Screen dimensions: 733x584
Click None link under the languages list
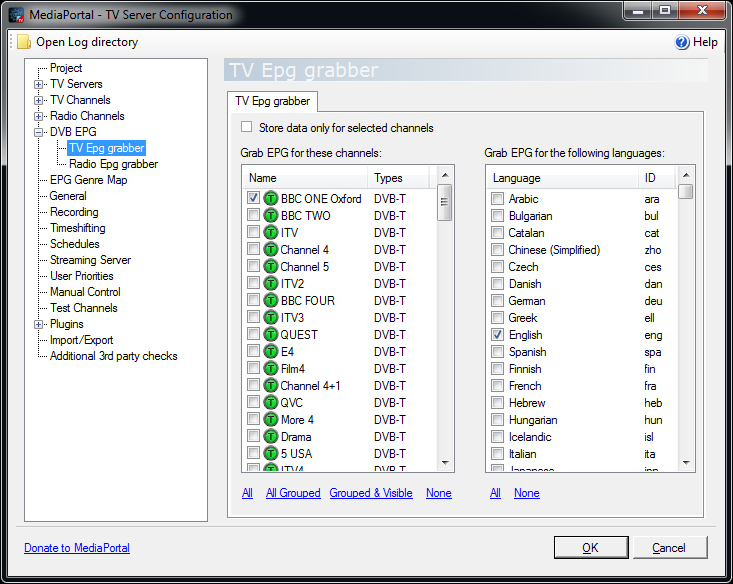[x=527, y=493]
